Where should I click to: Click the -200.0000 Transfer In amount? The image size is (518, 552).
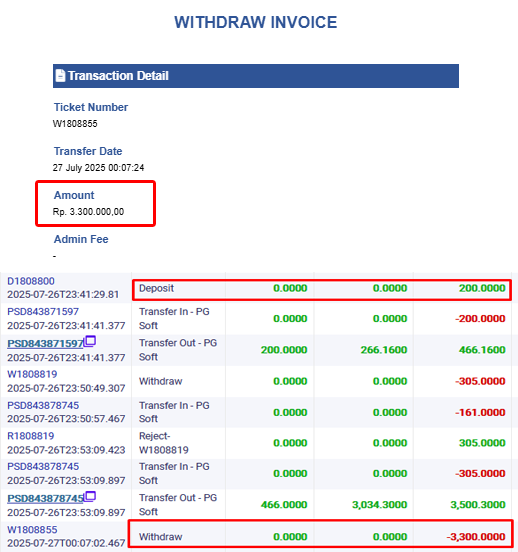480,319
